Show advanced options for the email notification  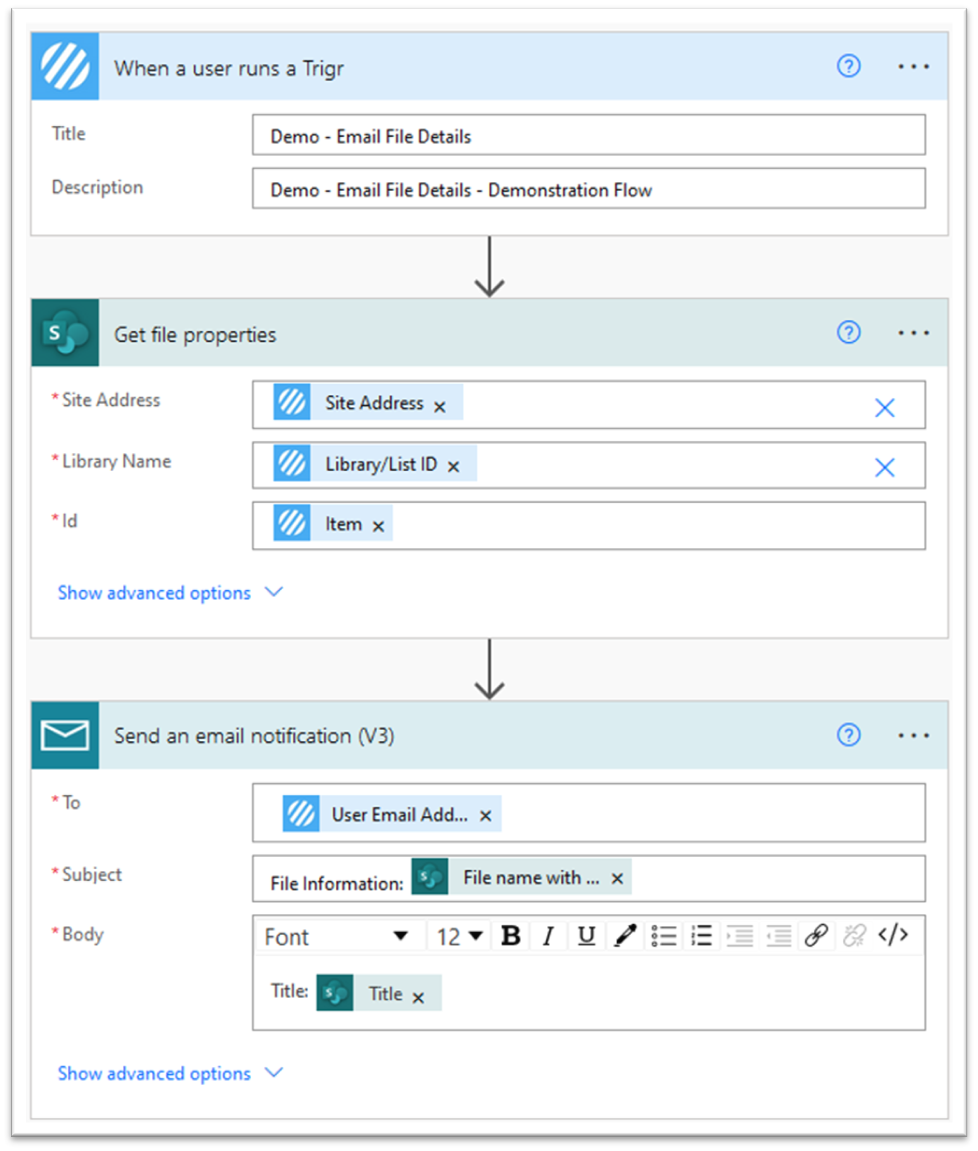click(x=170, y=1073)
